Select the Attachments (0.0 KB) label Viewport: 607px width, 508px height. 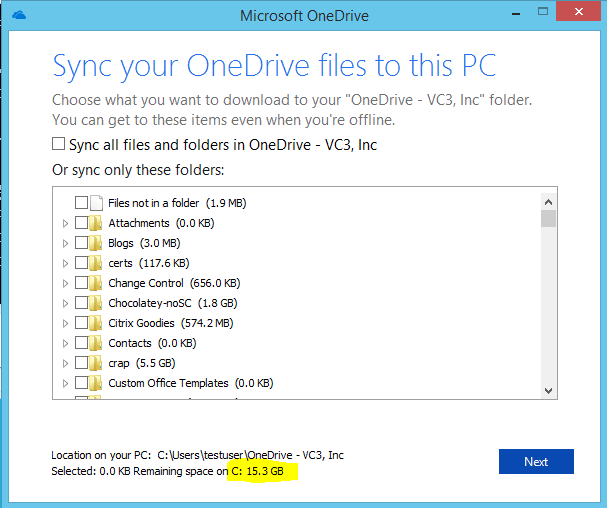161,223
